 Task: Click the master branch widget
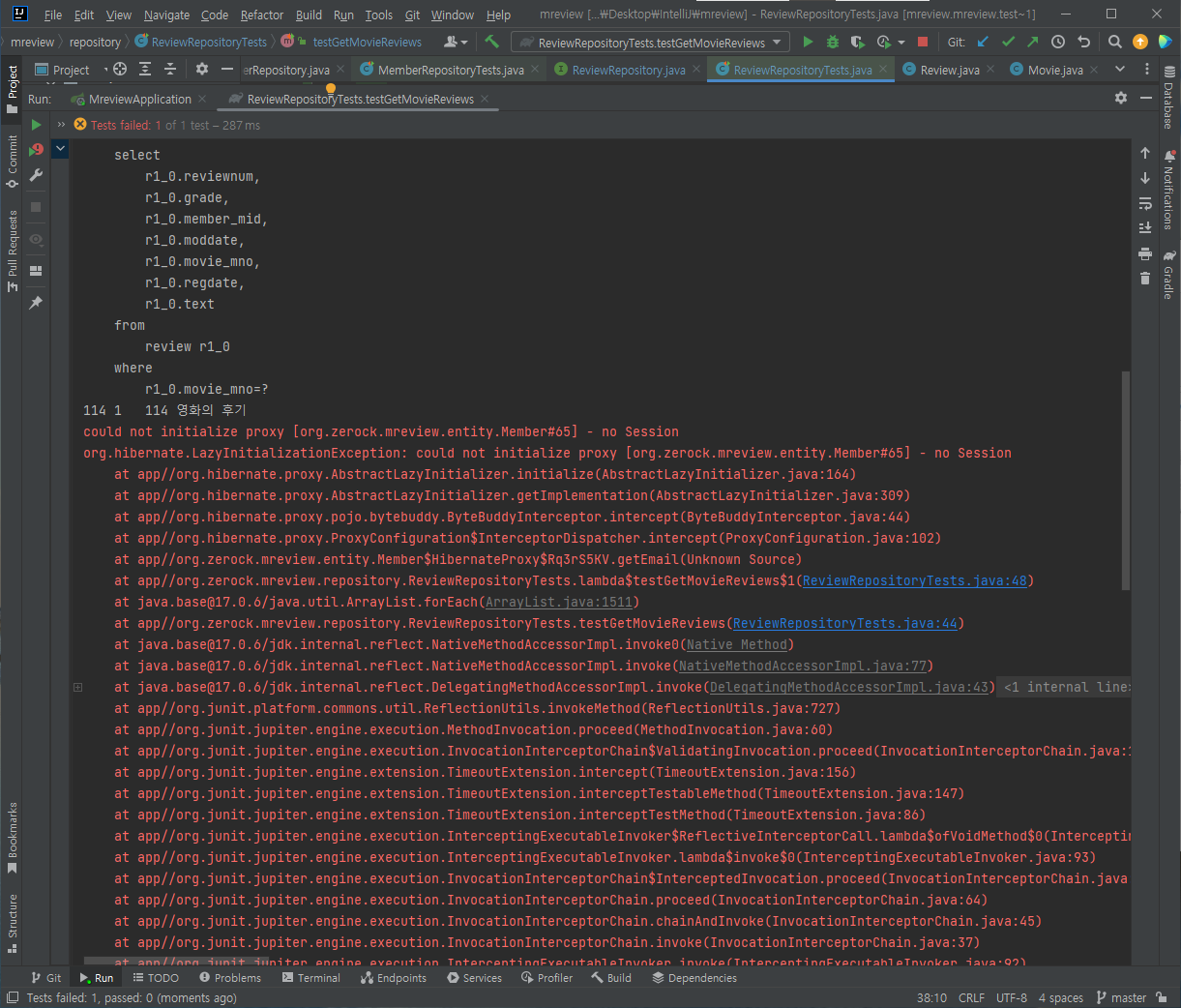1121,997
